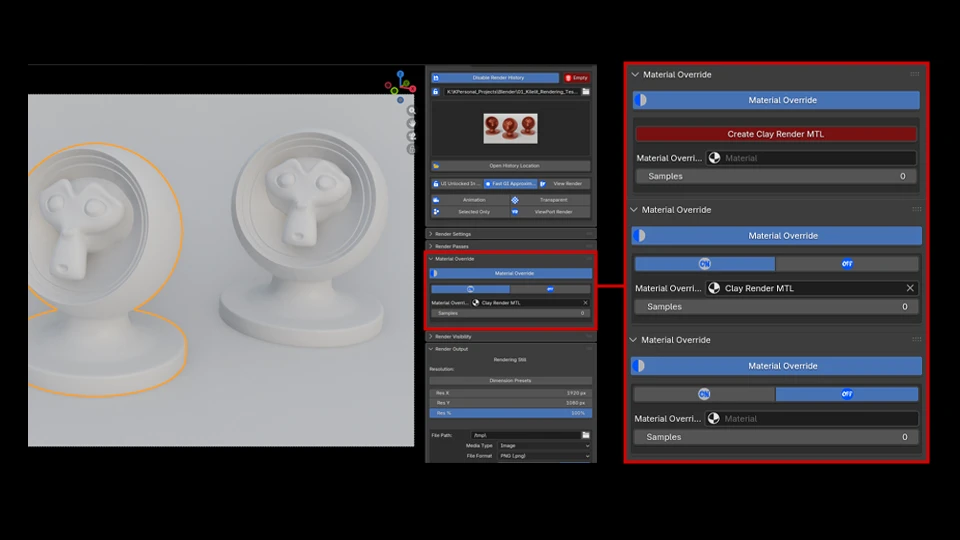Click the lock icon beside the history path
960x540 pixels.
tap(436, 92)
